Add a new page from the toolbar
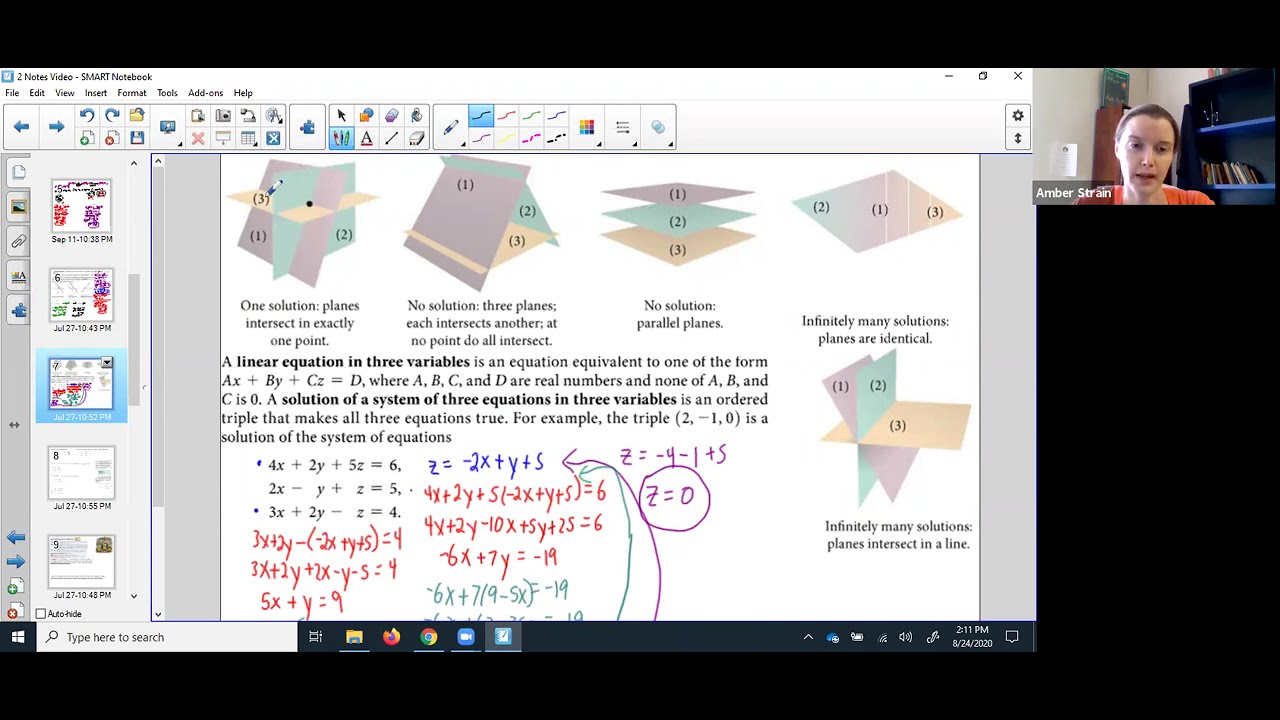The height and width of the screenshot is (720, 1280). pyautogui.click(x=87, y=139)
